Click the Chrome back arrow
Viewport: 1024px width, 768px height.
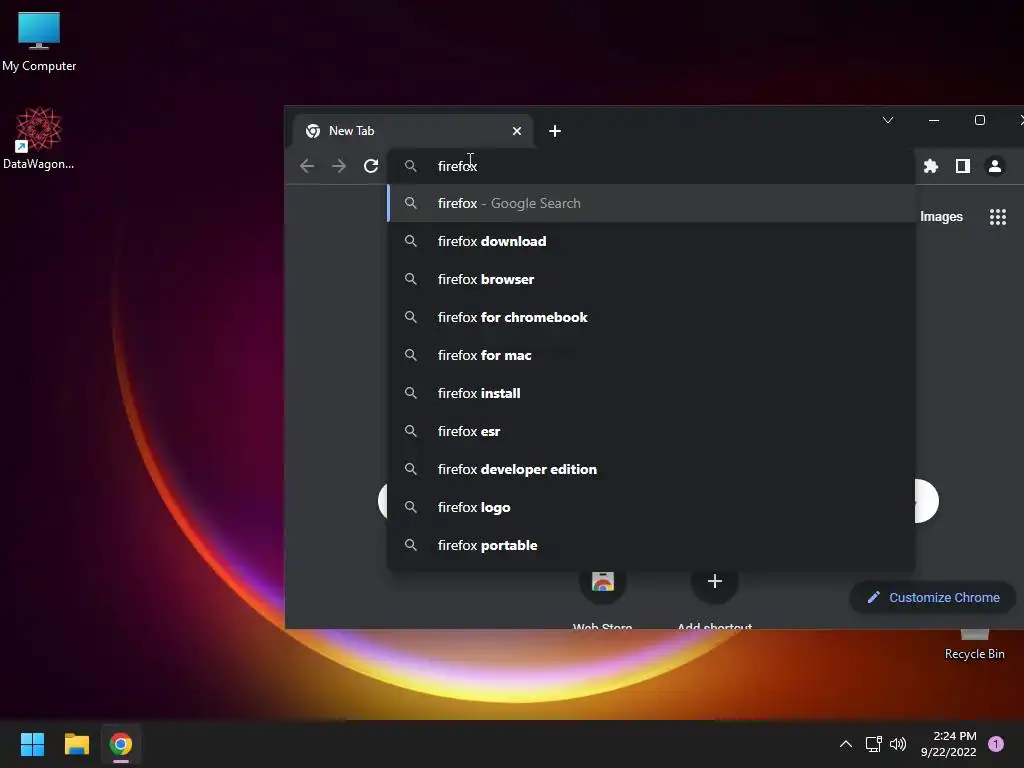307,166
